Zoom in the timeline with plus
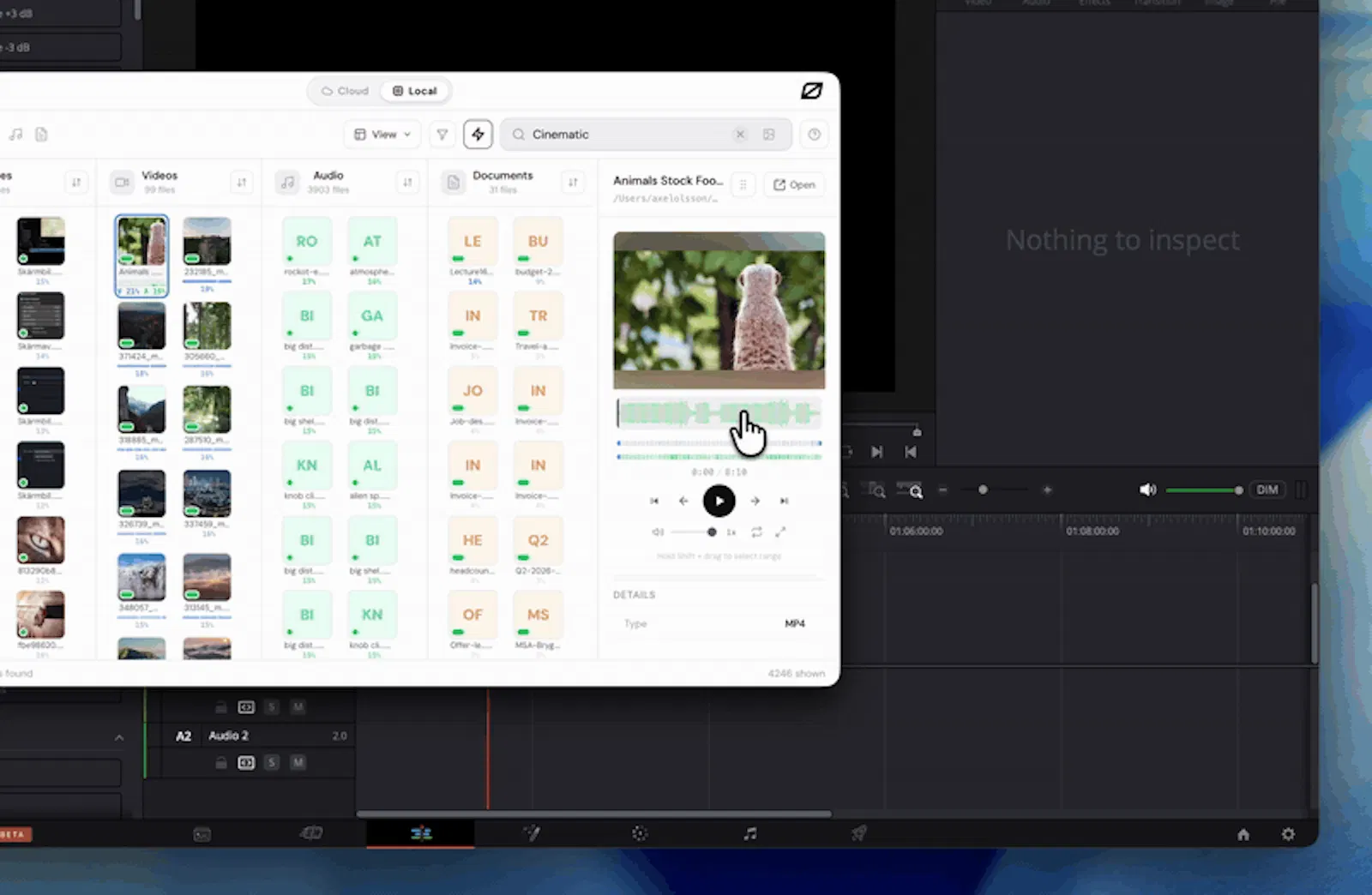This screenshot has height=895, width=1372. coord(1047,490)
